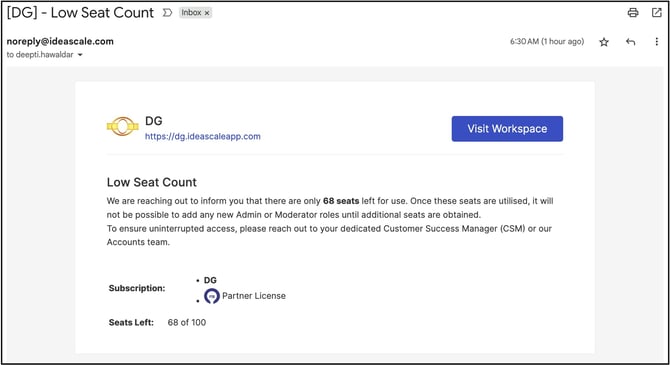Click the Partner License text

click(254, 296)
